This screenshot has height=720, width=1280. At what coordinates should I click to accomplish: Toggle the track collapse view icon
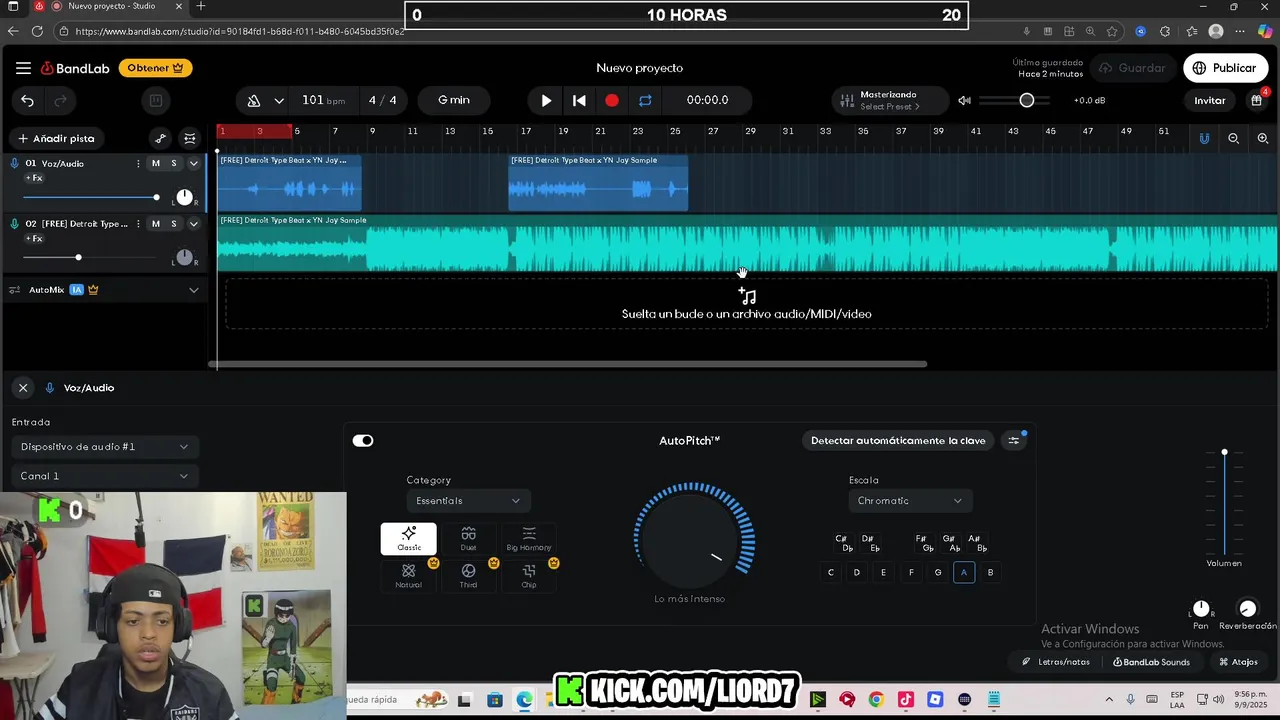190,138
